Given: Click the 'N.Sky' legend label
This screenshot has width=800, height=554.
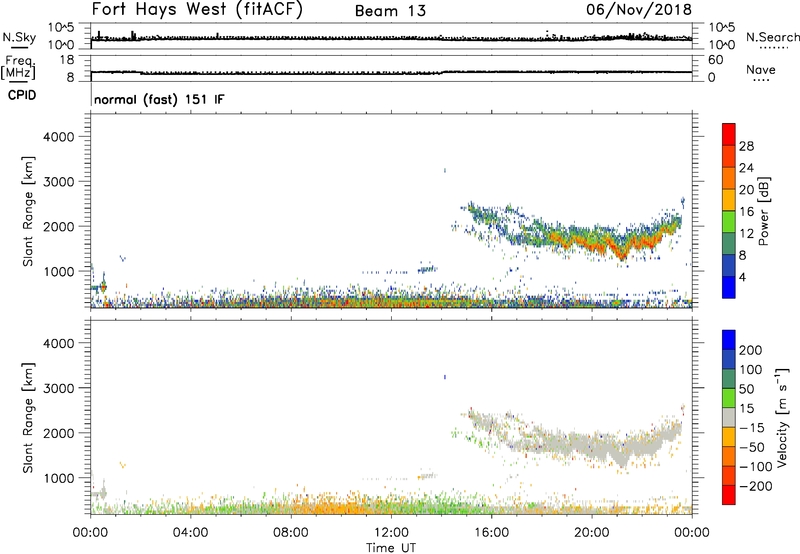Looking at the screenshot, I should point(19,37).
